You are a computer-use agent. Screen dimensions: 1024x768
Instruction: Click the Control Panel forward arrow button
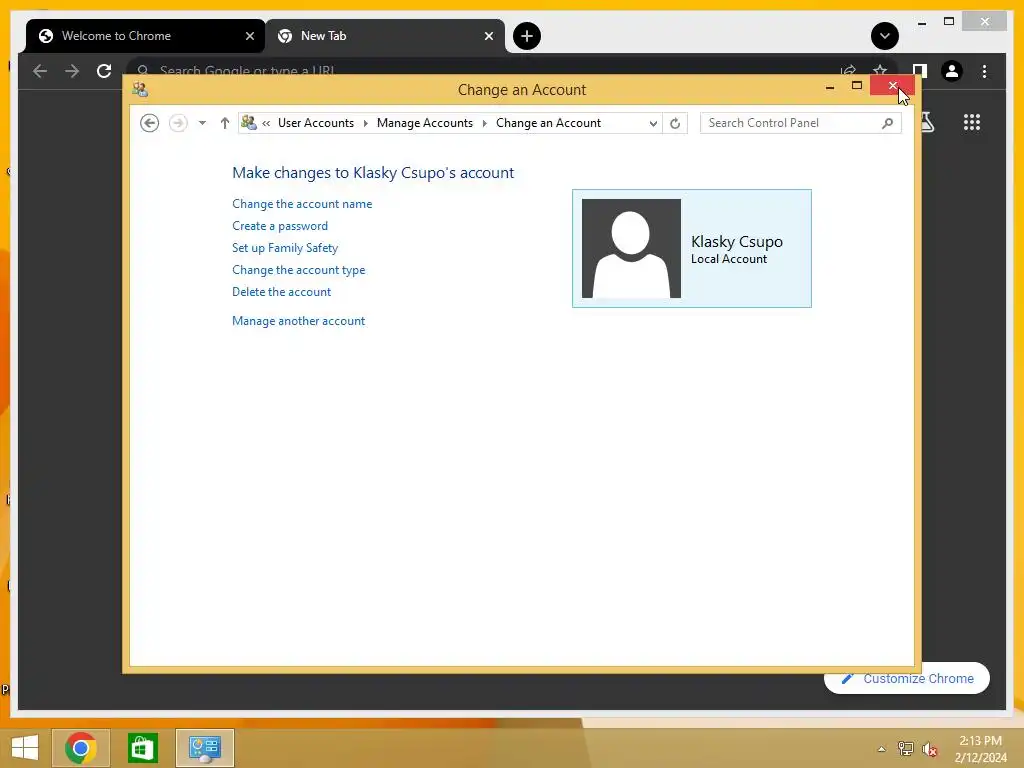(178, 123)
